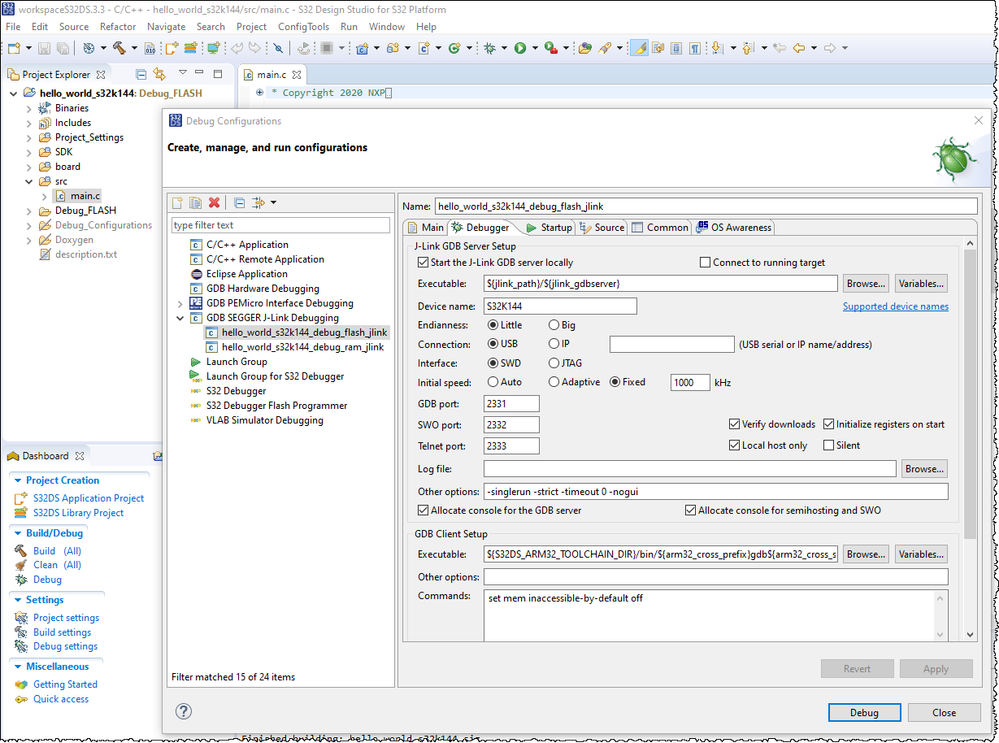999x743 pixels.
Task: Click the Close button in dialog
Action: 944,712
